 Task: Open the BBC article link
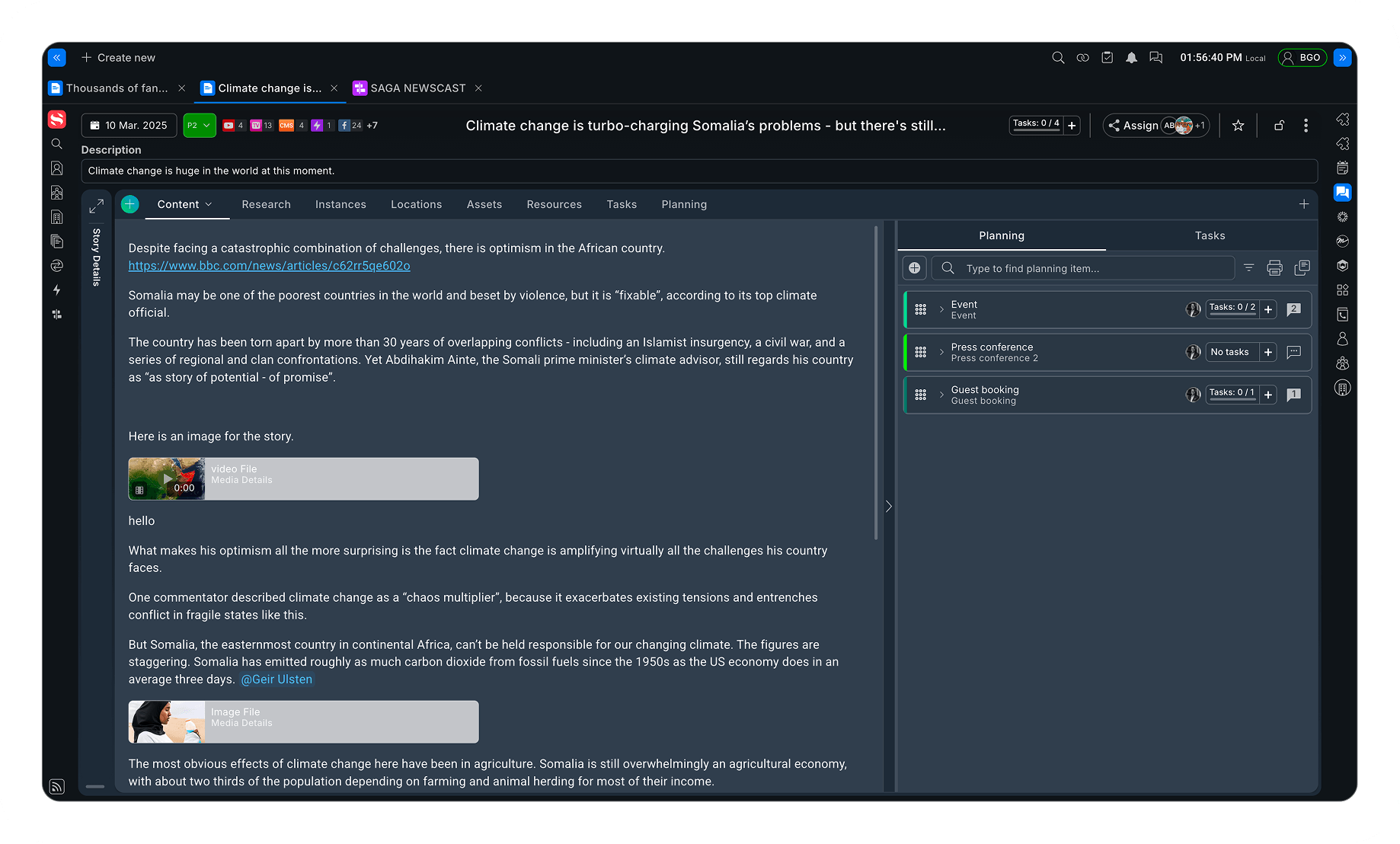(x=269, y=266)
